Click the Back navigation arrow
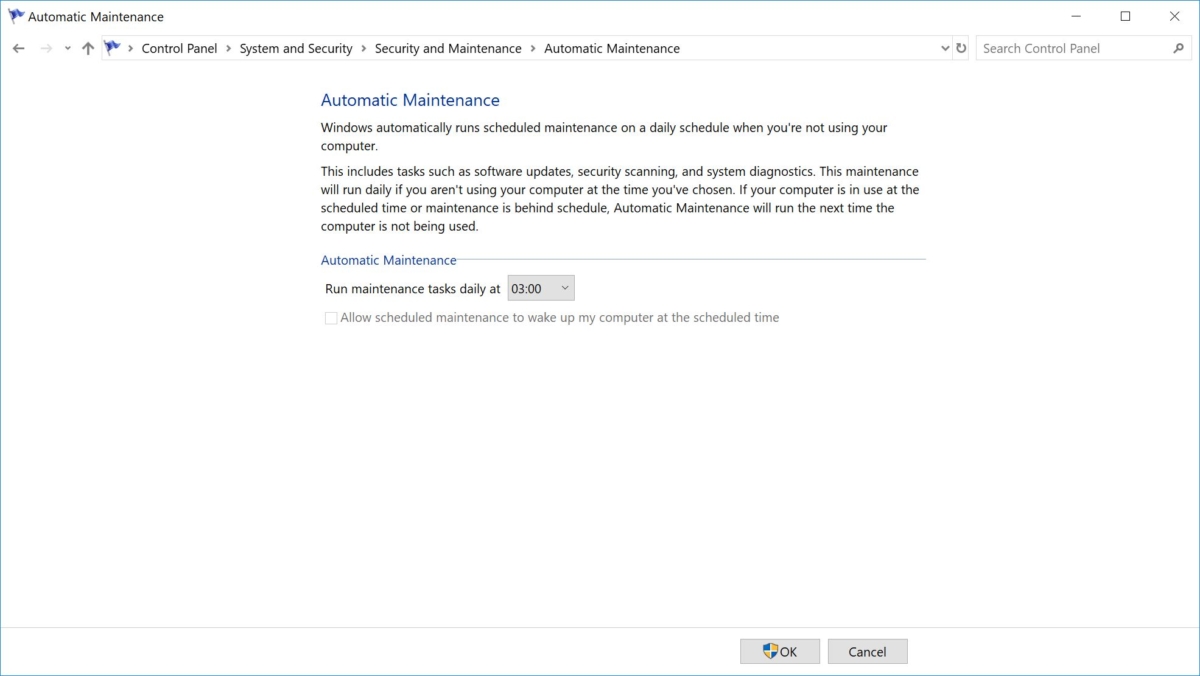The width and height of the screenshot is (1200, 676). pyautogui.click(x=19, y=48)
